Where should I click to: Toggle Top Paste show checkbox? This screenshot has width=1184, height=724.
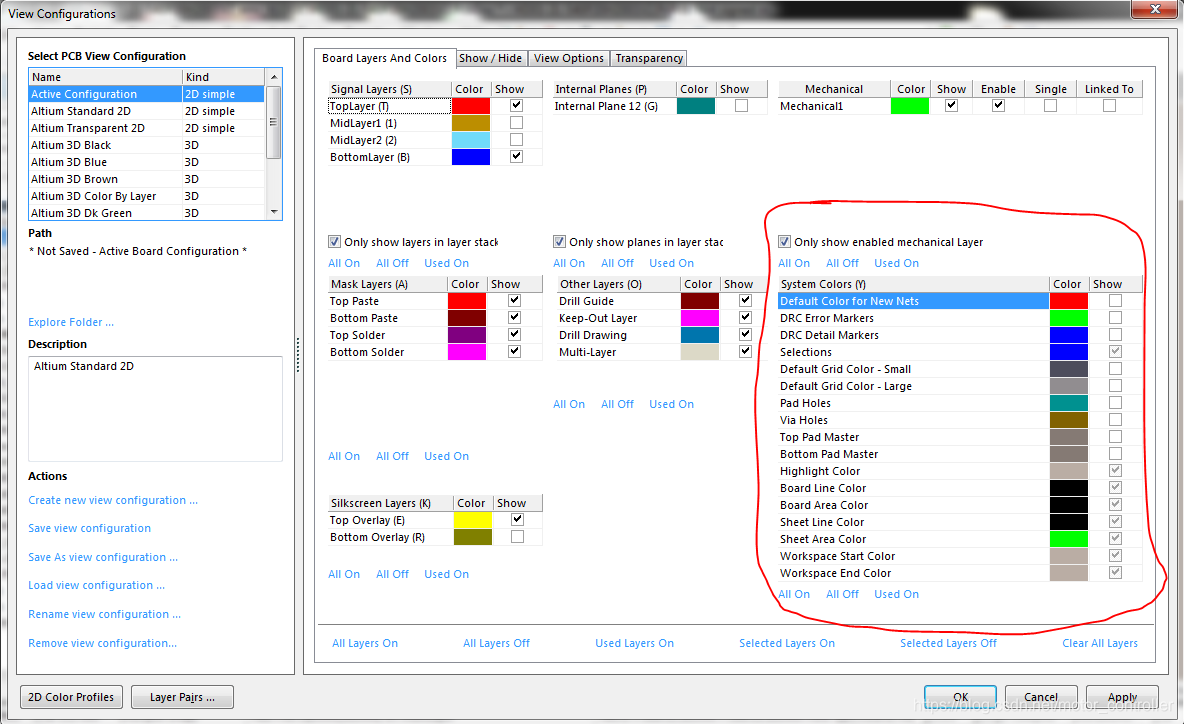(514, 300)
